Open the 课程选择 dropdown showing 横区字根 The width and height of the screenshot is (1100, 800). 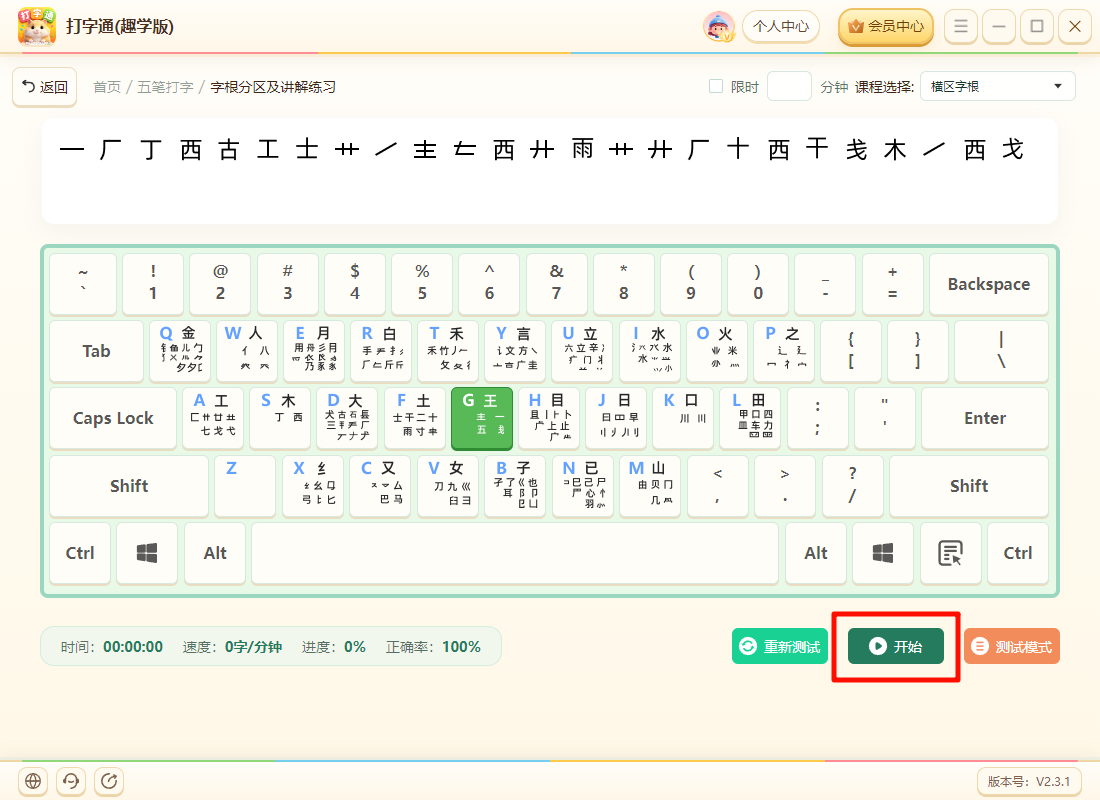pyautogui.click(x=998, y=86)
